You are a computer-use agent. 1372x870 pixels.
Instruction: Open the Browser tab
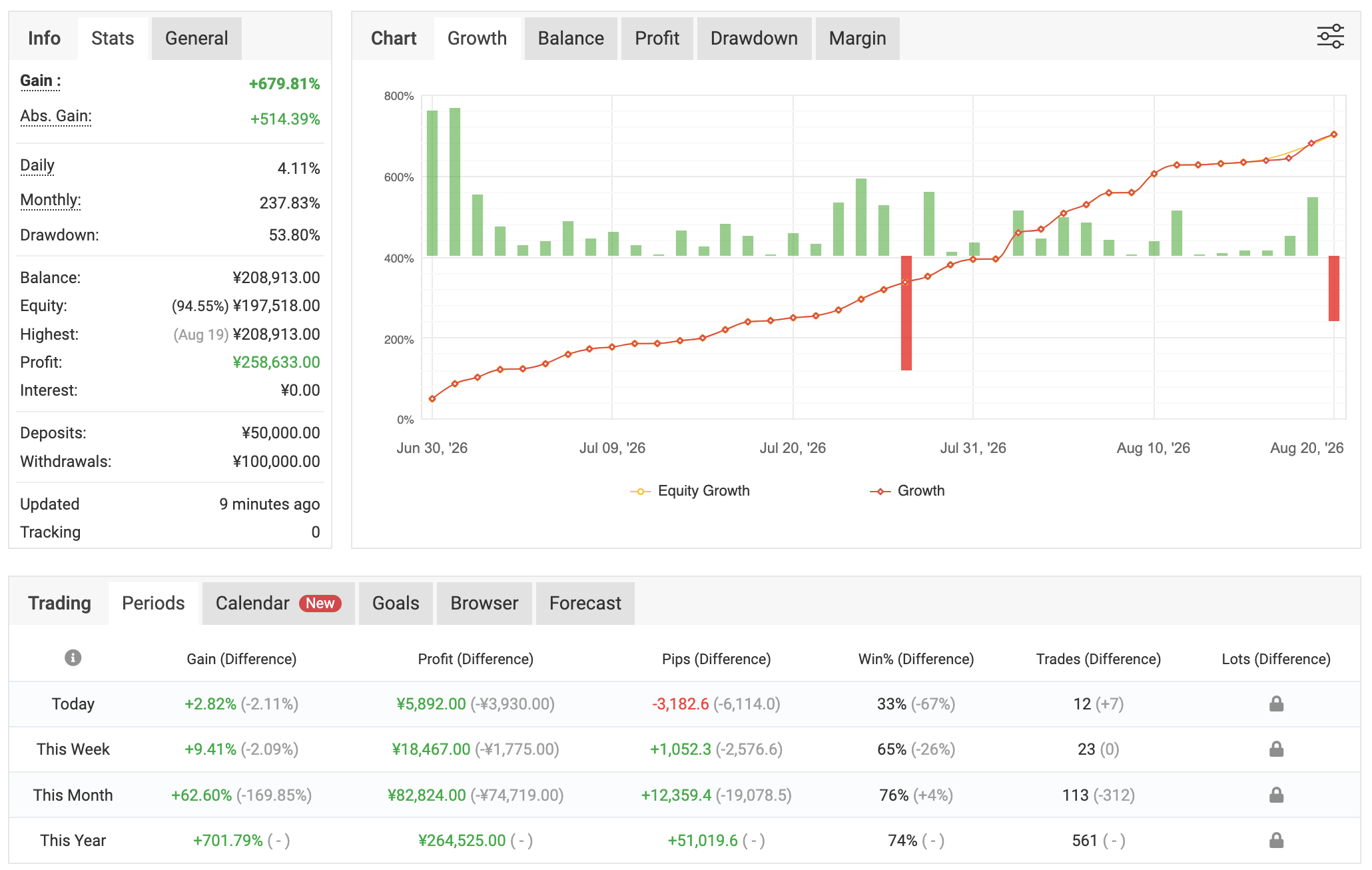click(x=484, y=604)
